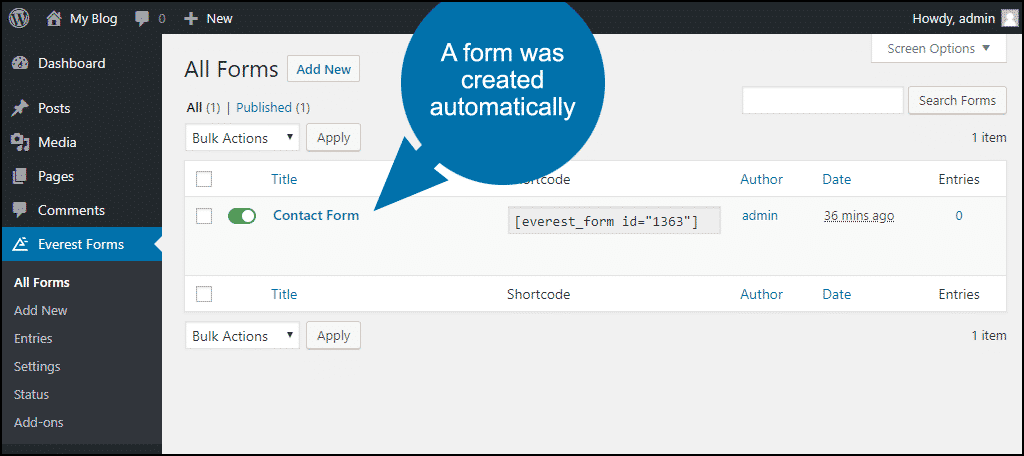Open the Status submenu item
This screenshot has width=1024, height=456.
click(31, 395)
